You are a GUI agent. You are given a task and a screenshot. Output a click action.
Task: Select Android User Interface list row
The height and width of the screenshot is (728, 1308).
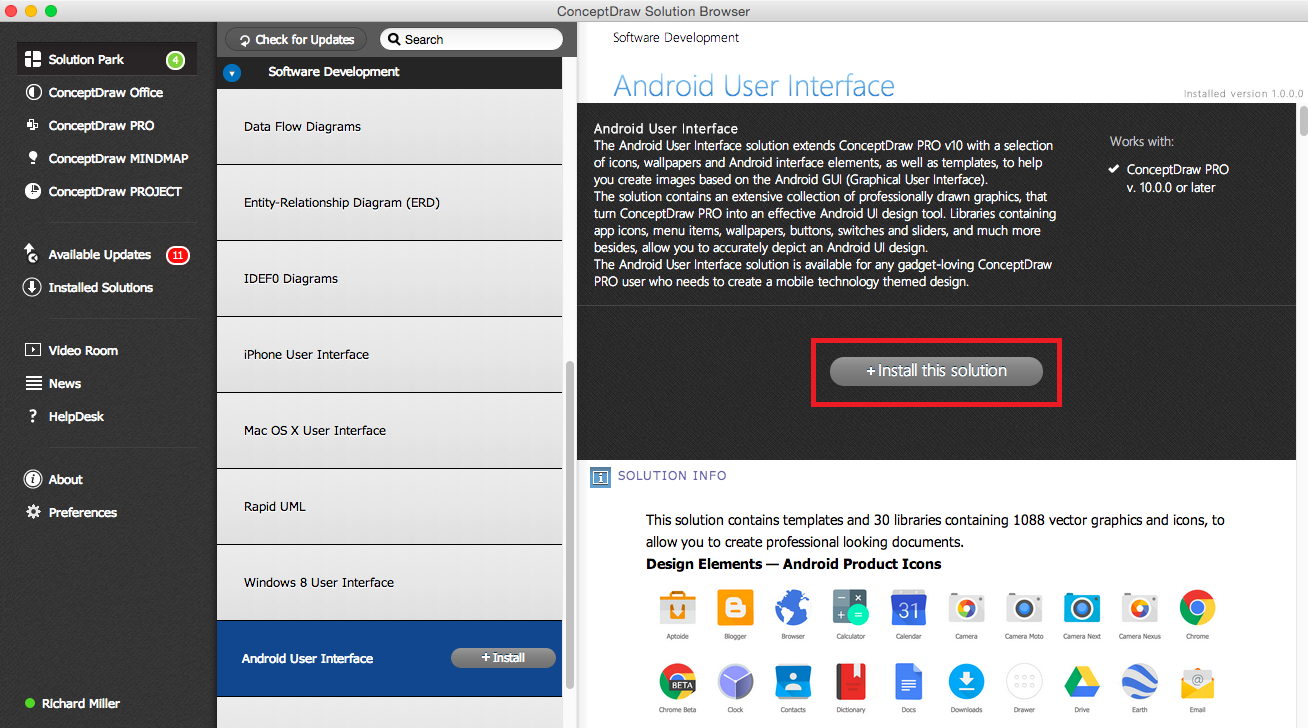tap(390, 659)
